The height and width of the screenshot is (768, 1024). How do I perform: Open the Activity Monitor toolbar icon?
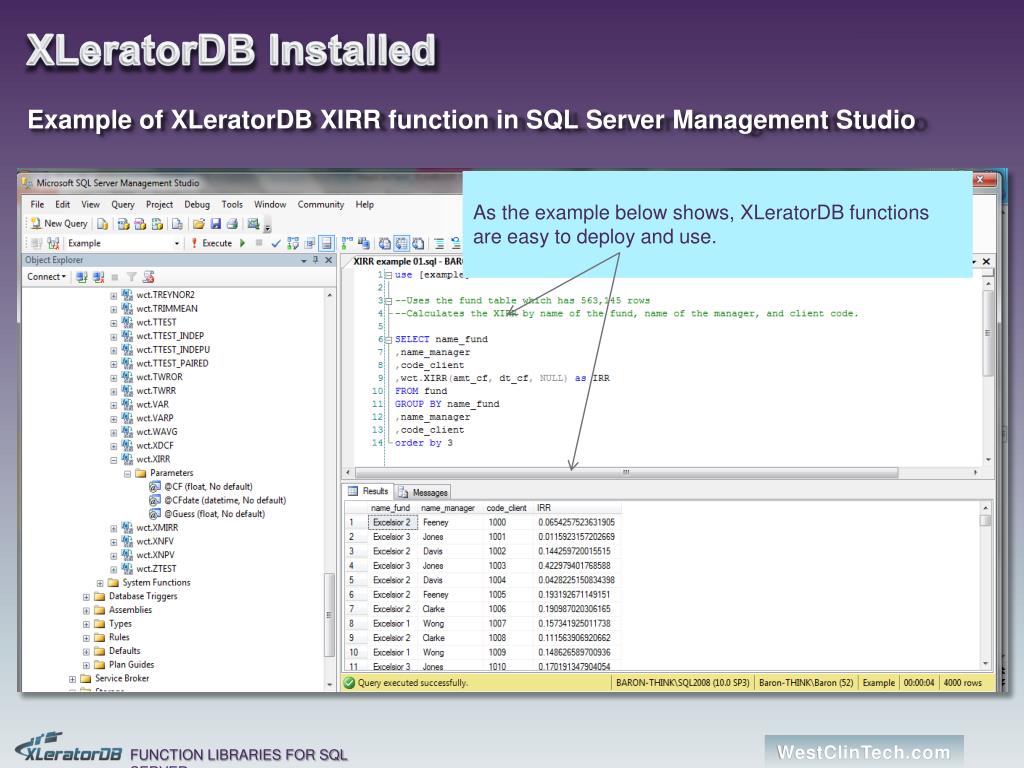[x=253, y=224]
